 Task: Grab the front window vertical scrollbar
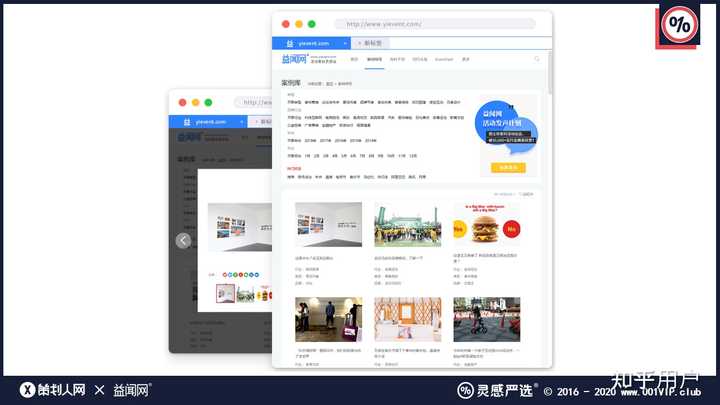(550, 71)
